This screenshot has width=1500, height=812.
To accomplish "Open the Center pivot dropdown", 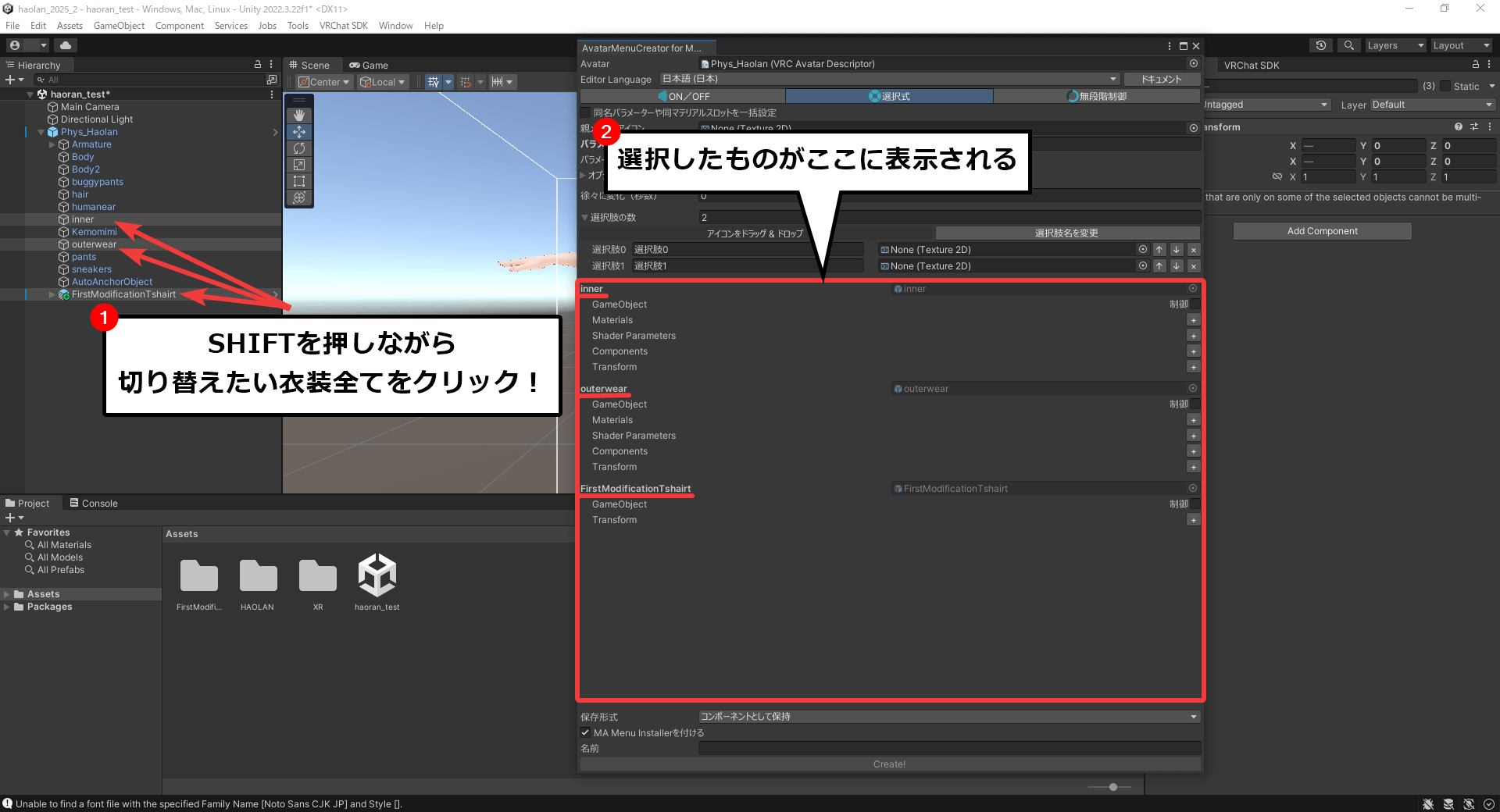I will [324, 82].
